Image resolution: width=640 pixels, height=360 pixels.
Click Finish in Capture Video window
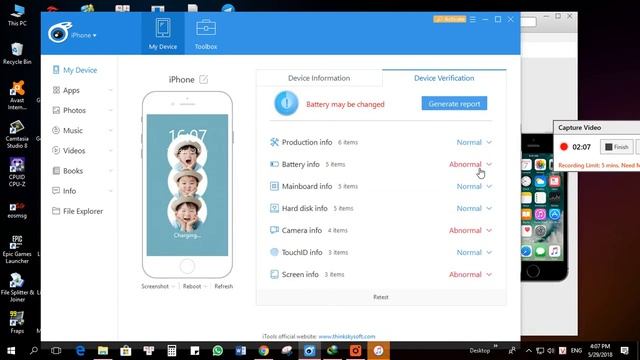click(616, 147)
